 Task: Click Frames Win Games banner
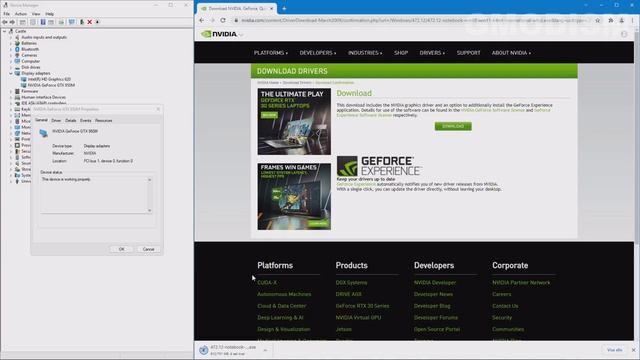click(294, 196)
